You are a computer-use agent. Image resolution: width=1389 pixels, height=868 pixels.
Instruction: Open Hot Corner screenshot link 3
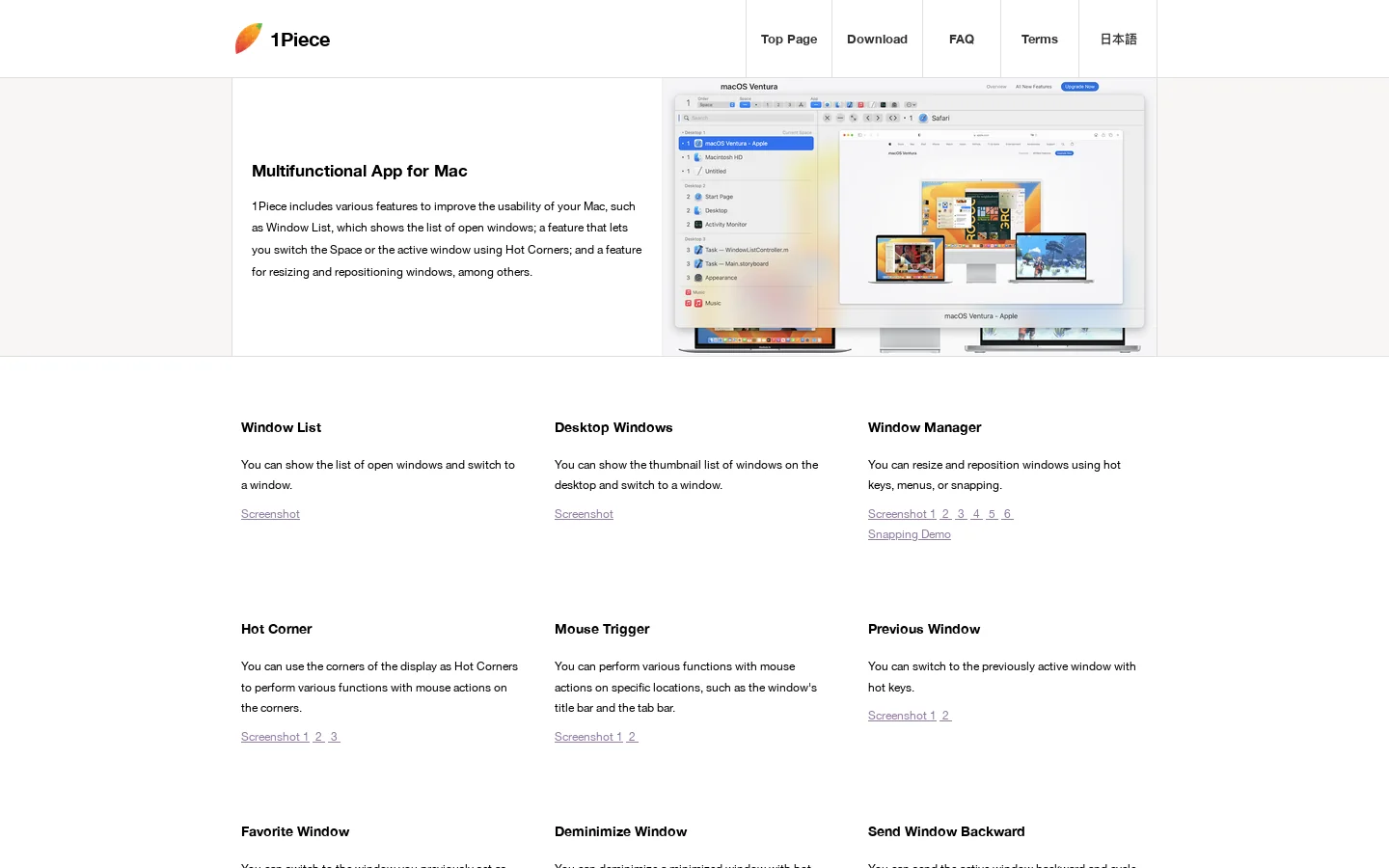(335, 737)
